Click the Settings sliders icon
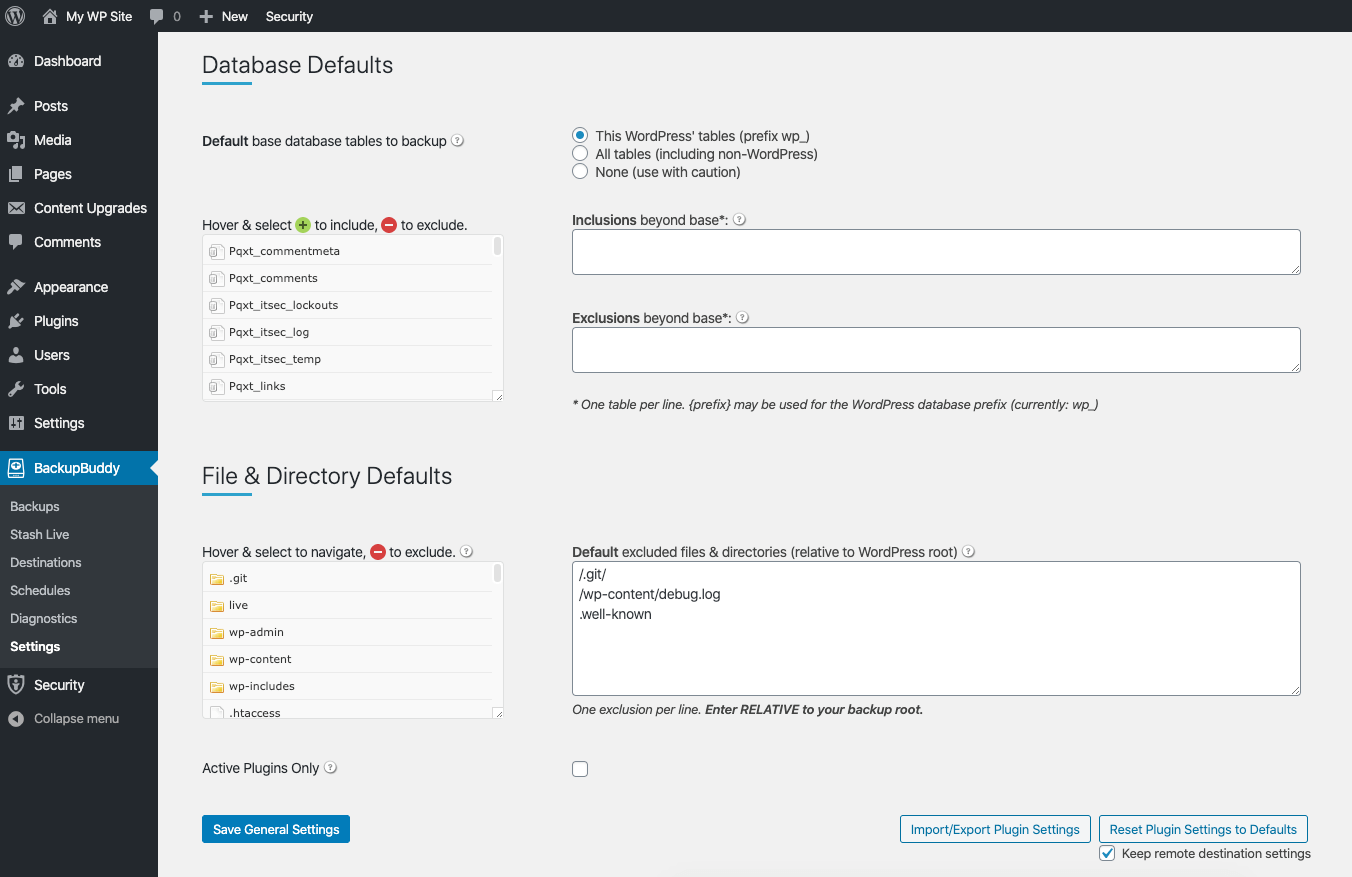Image resolution: width=1352 pixels, height=877 pixels. (x=16, y=423)
